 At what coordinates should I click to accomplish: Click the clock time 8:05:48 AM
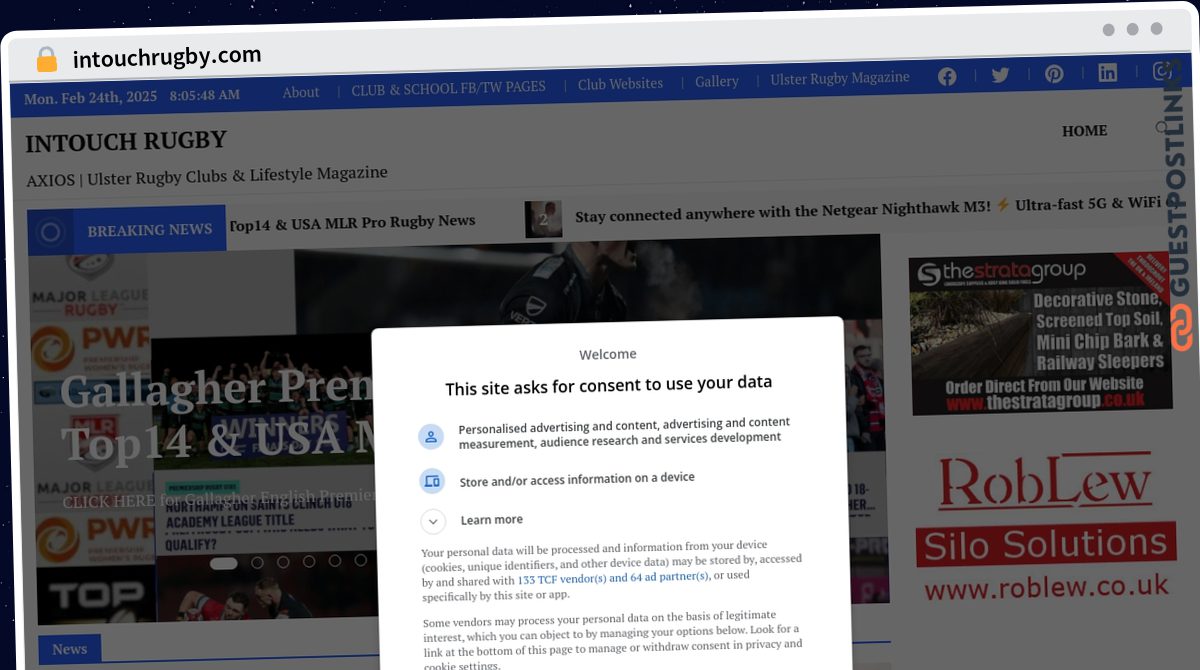(x=205, y=95)
